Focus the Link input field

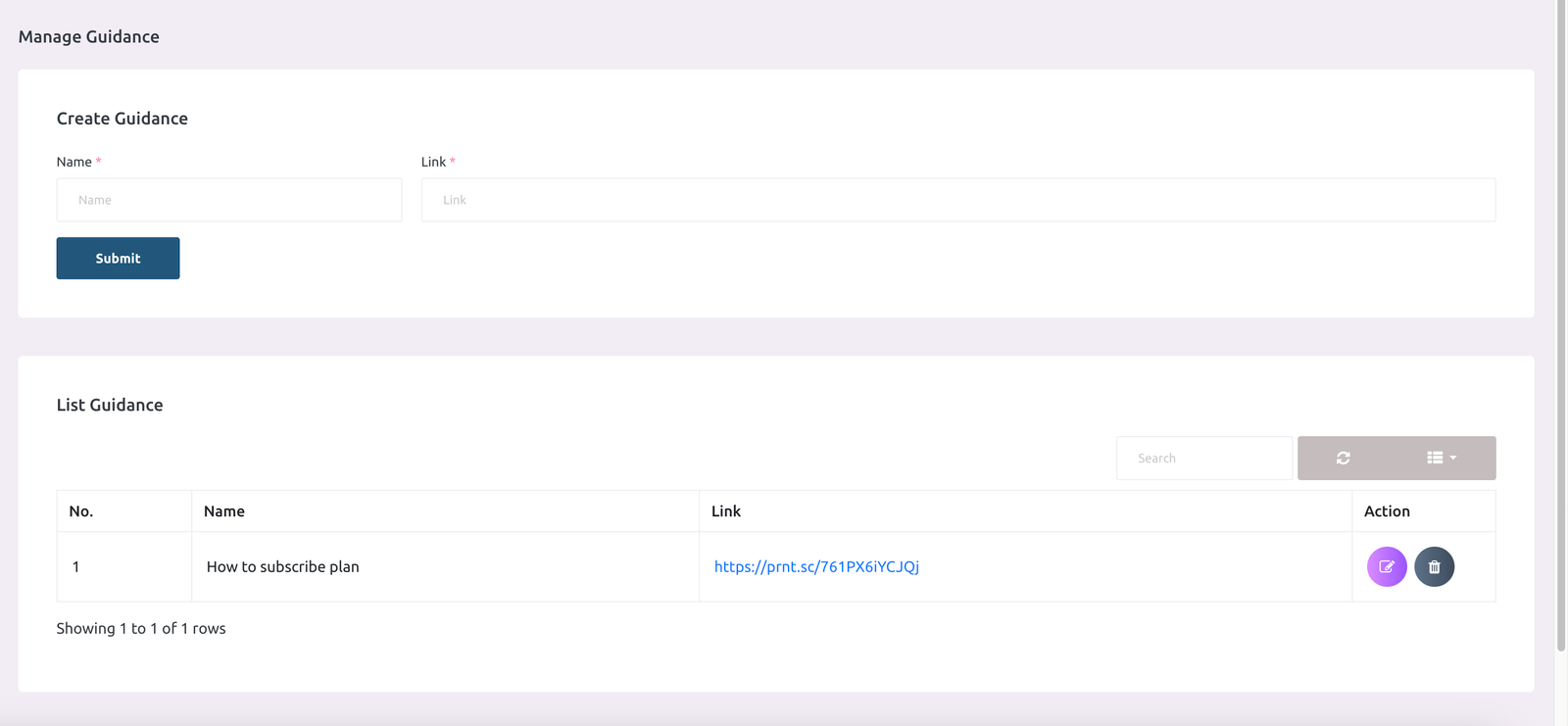957,200
